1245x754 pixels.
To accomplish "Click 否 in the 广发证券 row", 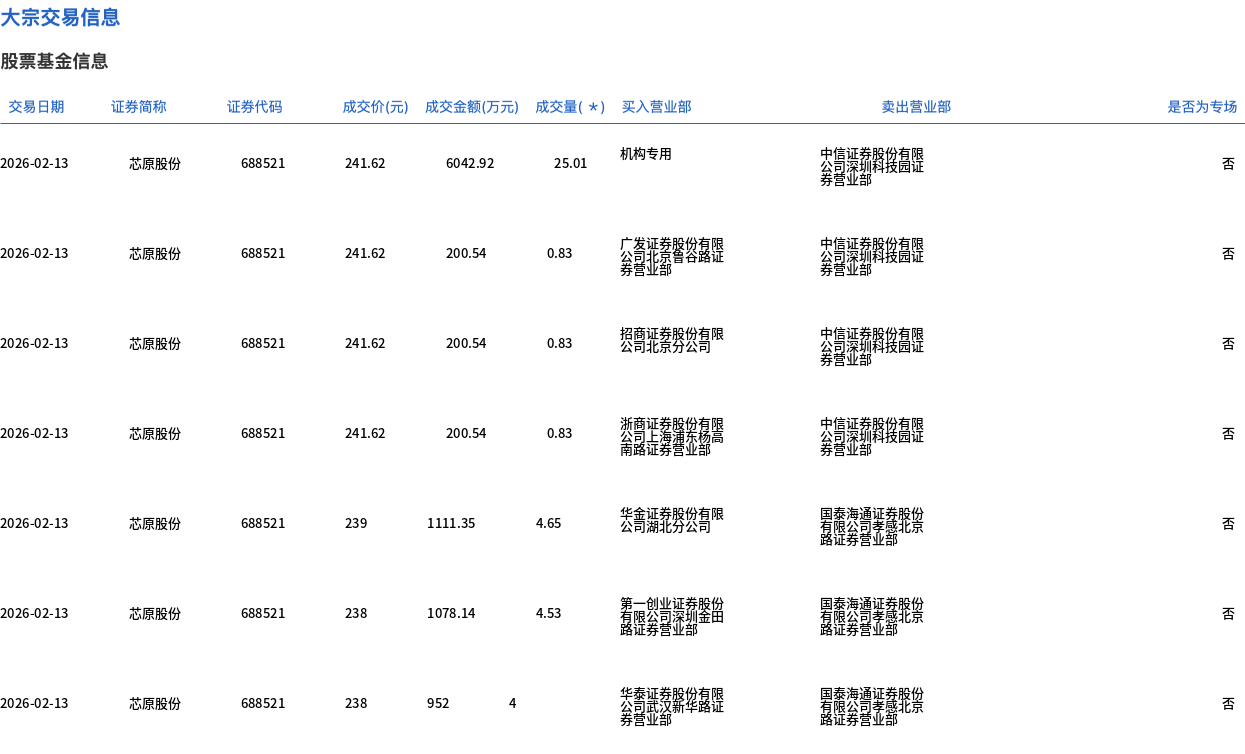I will (1228, 253).
